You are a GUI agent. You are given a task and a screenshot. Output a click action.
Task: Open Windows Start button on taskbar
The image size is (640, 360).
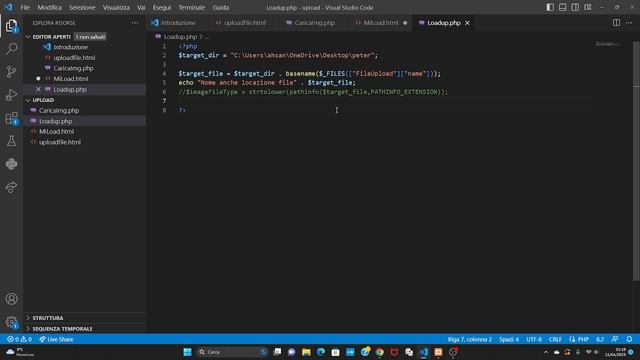click(x=187, y=352)
